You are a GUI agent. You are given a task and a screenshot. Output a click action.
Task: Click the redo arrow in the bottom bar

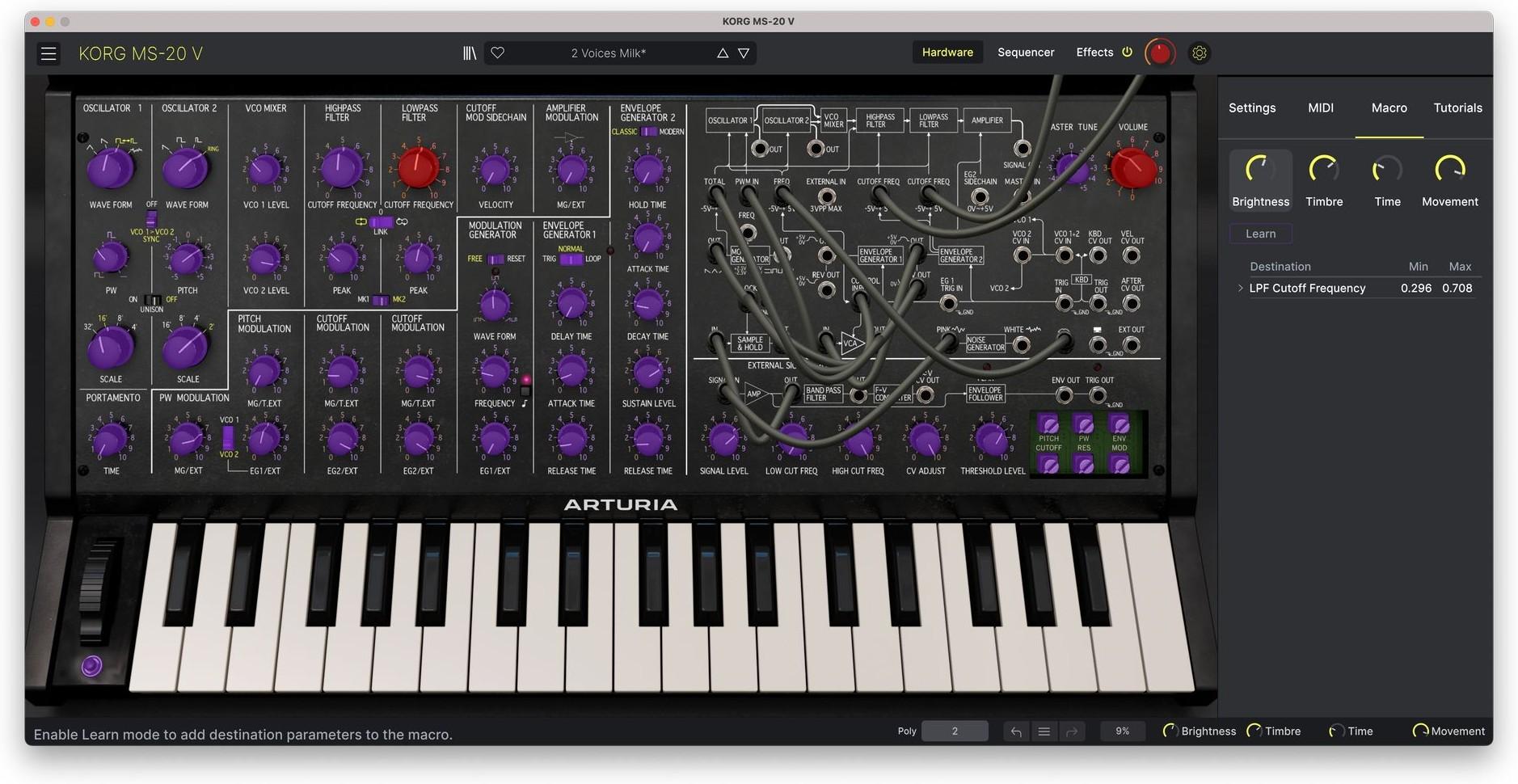tap(1072, 731)
